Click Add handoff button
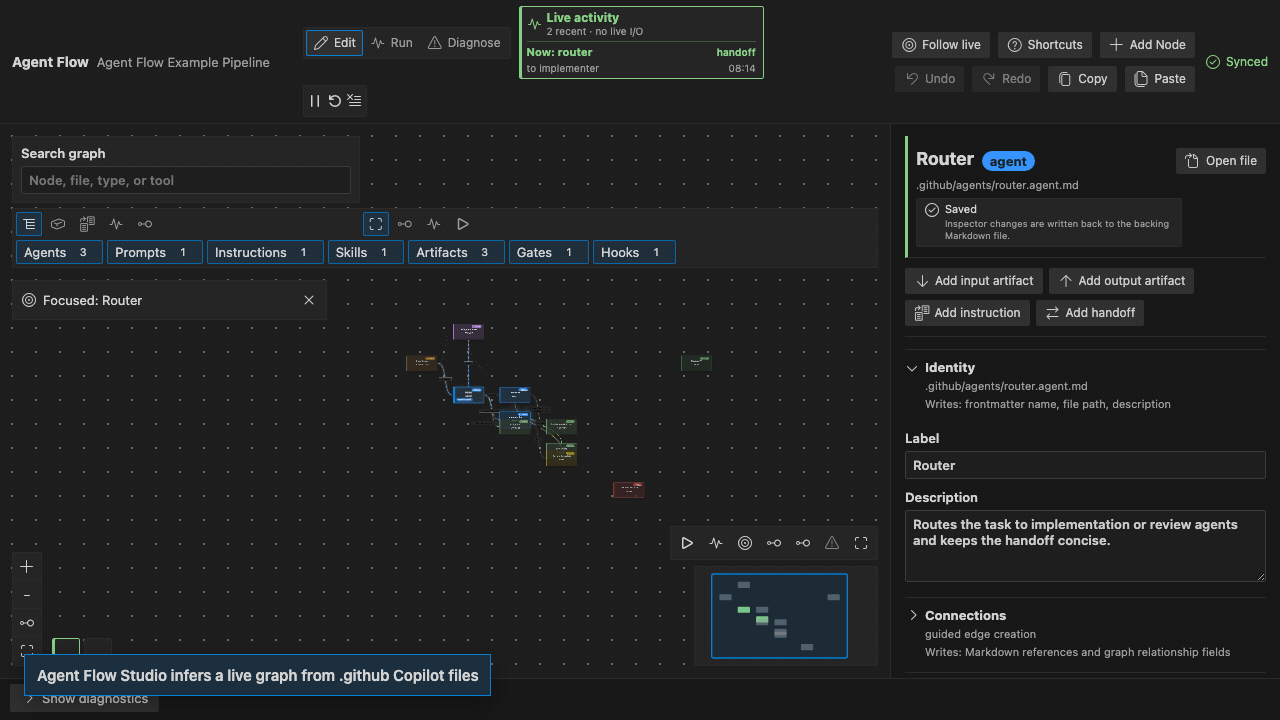 (x=1090, y=313)
